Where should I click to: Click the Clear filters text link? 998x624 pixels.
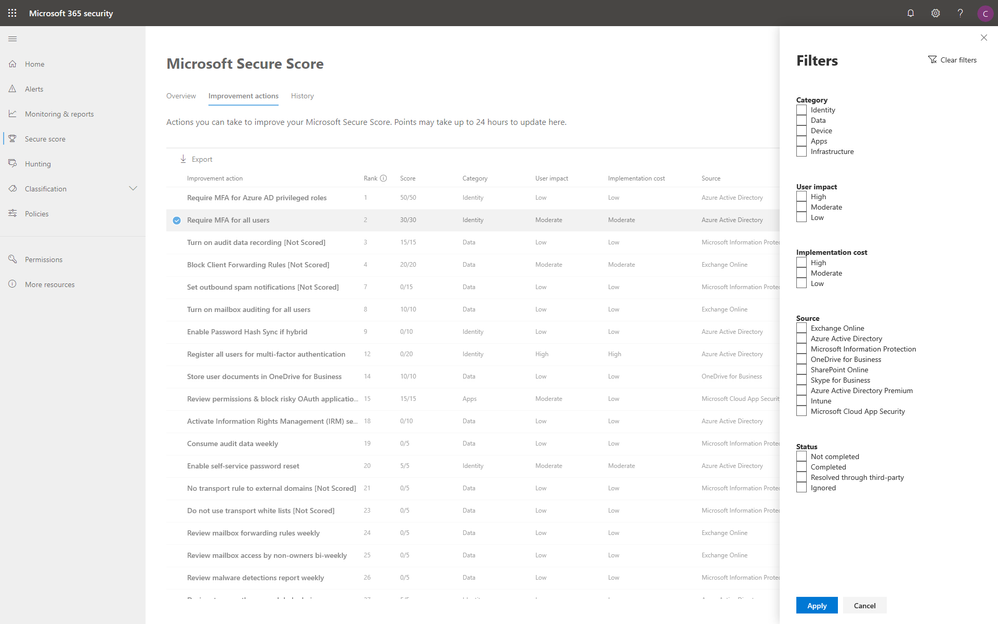(958, 60)
